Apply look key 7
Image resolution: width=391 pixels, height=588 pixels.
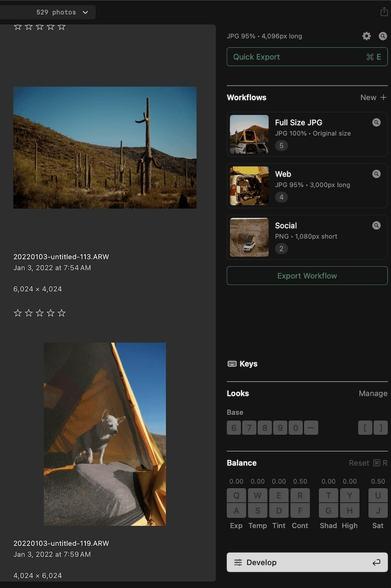point(249,428)
